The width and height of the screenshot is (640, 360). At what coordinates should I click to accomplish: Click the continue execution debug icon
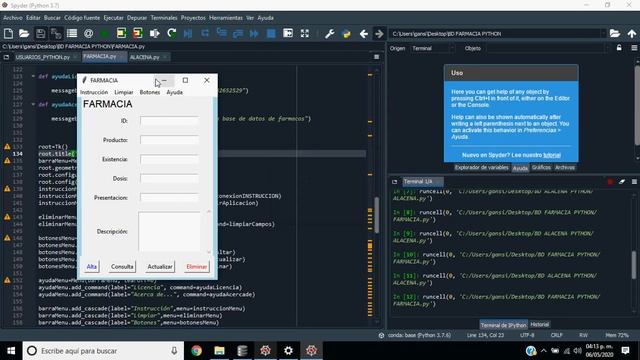coord(254,33)
